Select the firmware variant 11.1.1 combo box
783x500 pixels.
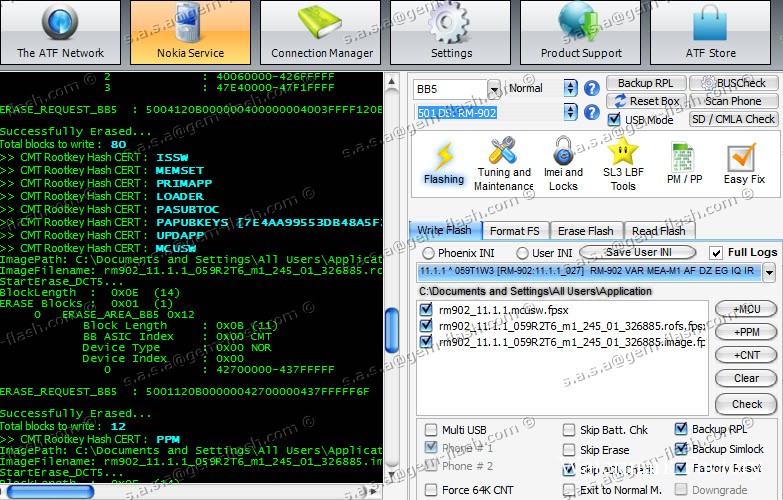590,271
